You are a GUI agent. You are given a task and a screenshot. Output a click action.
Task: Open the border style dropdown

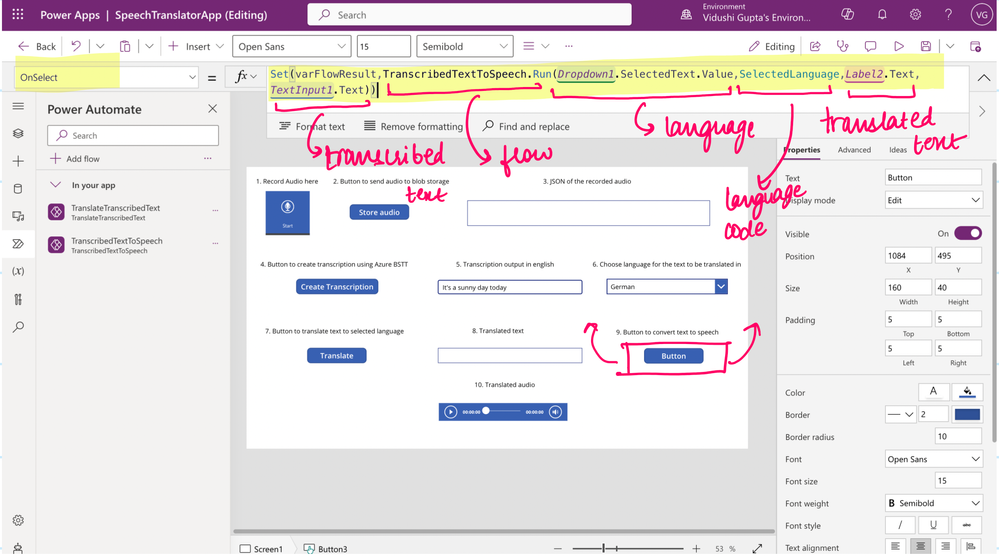(x=901, y=414)
